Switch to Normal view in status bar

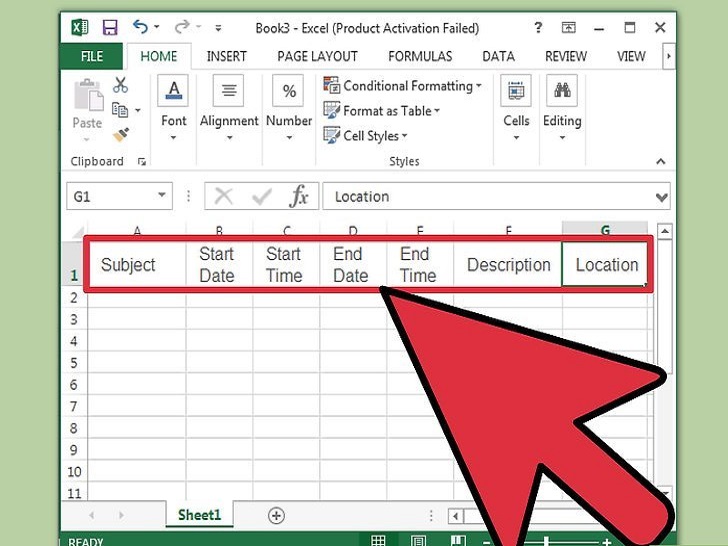tap(378, 540)
